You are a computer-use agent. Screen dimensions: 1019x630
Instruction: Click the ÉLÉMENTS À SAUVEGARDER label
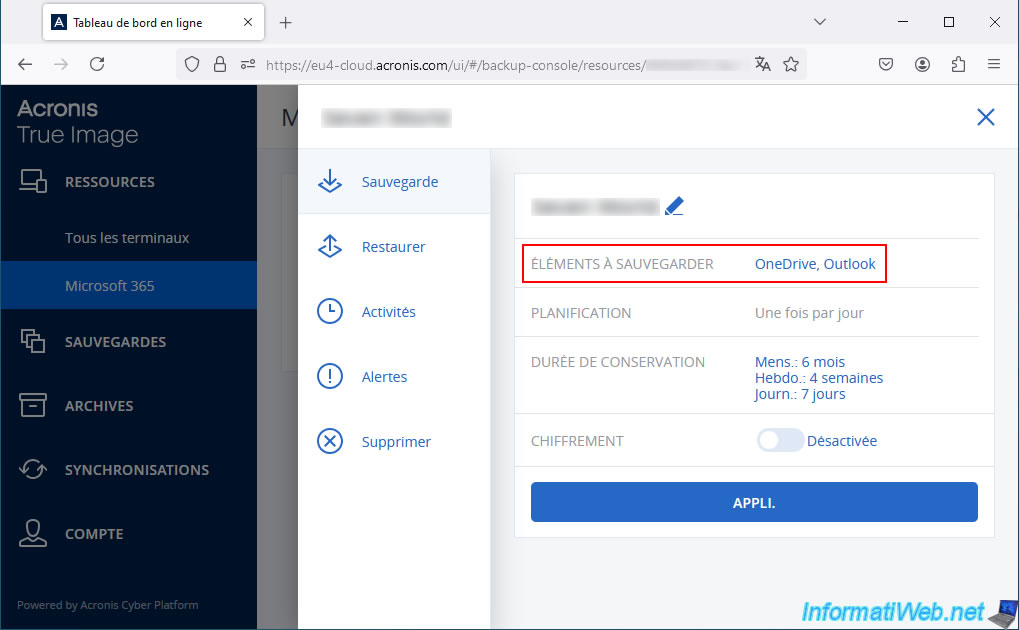(622, 263)
